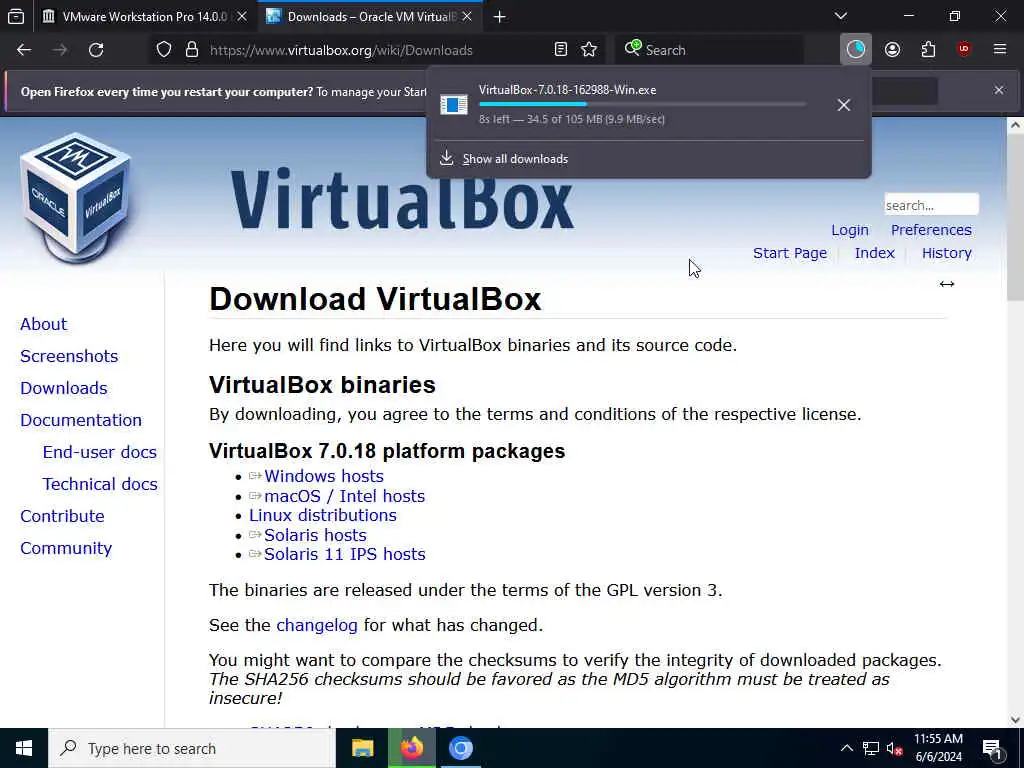Open Downloads in the sidebar
The width and height of the screenshot is (1024, 768).
(x=63, y=388)
